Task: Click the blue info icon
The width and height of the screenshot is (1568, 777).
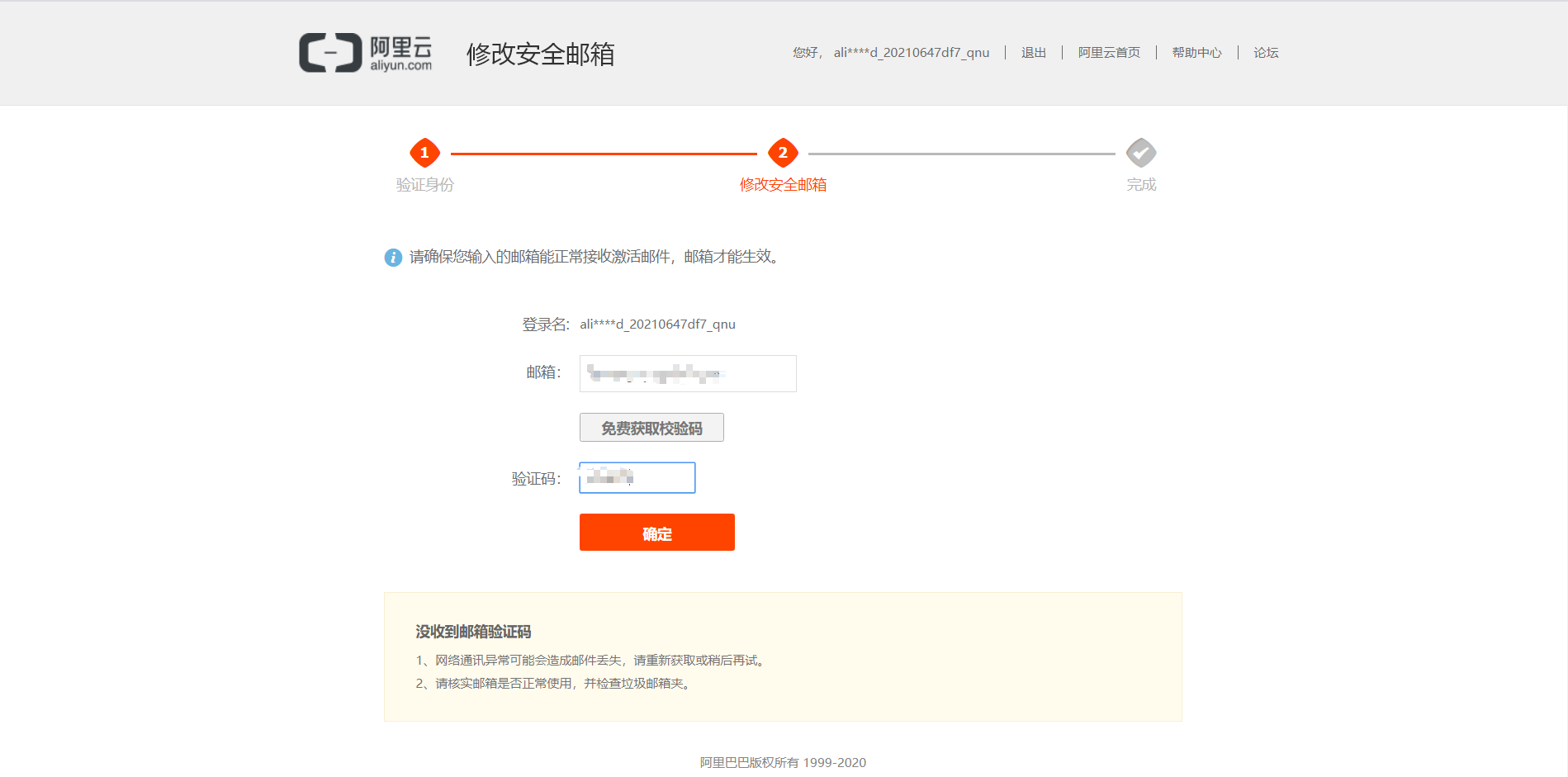Action: tap(394, 258)
